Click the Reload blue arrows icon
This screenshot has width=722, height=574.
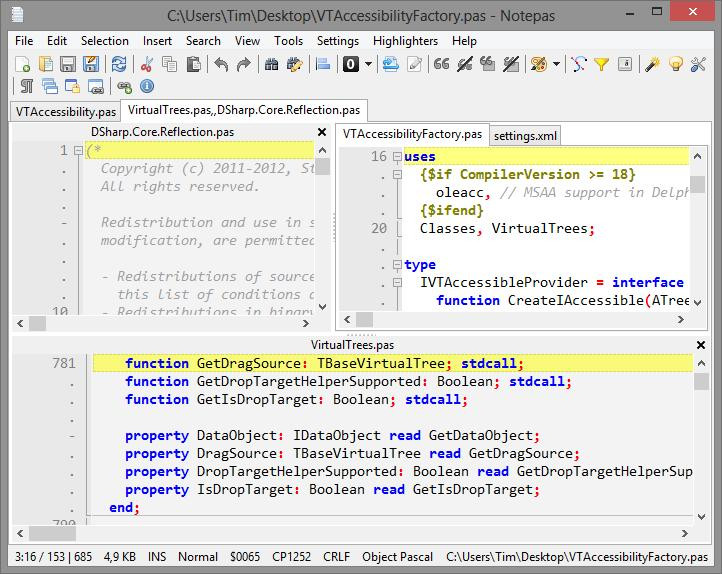(x=119, y=64)
